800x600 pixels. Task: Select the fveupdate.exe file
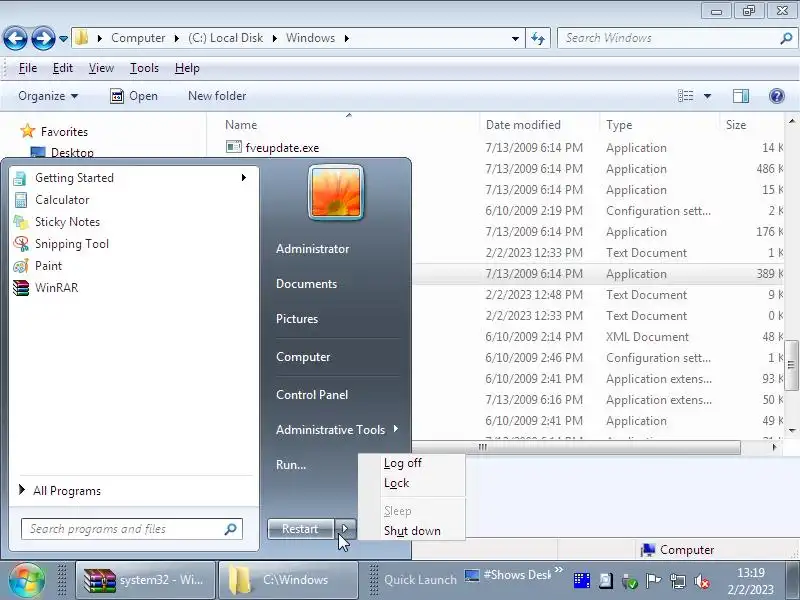click(x=282, y=148)
